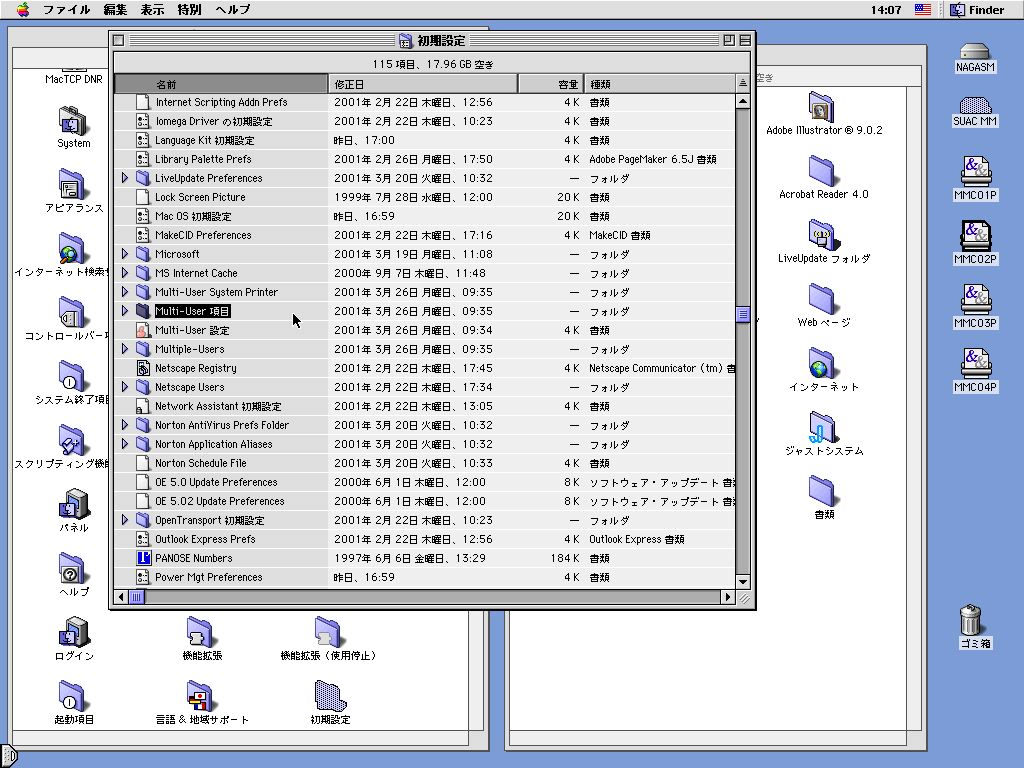
Task: Sort list by 名前 column header
Action: [221, 84]
